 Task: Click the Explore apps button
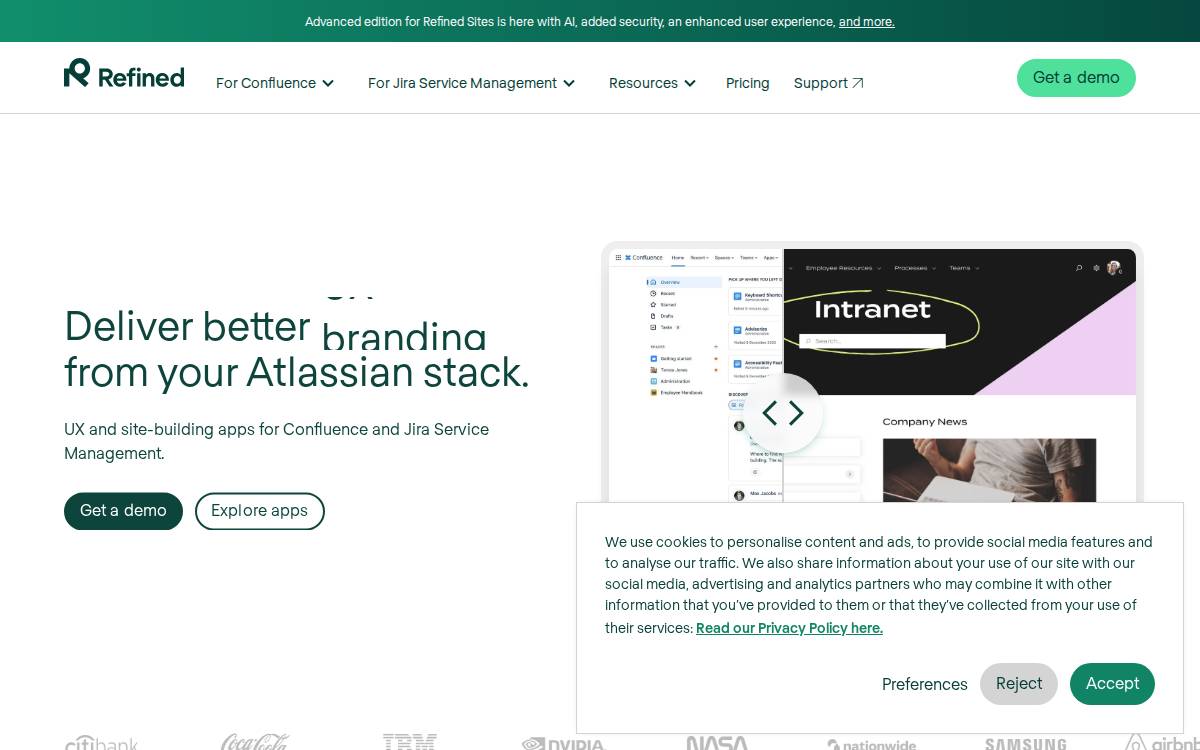click(260, 511)
